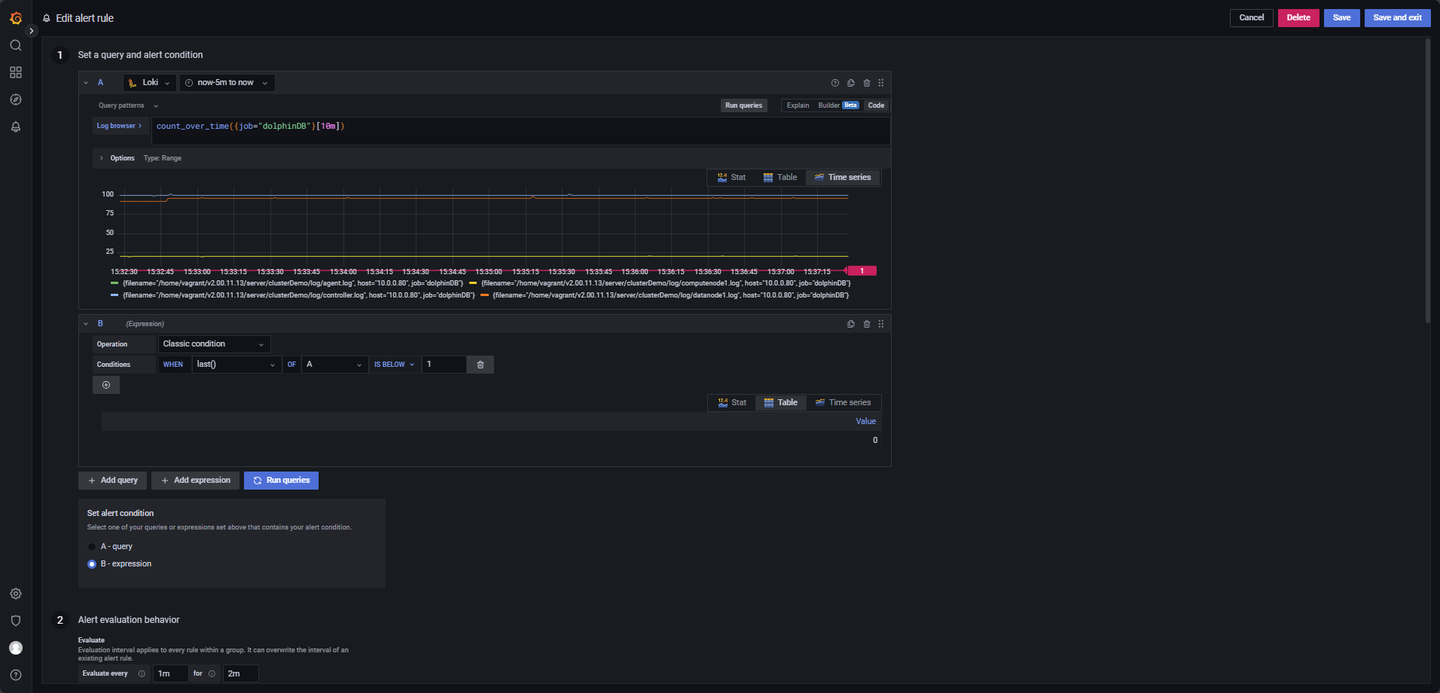Open the Server admin shield icon
The image size is (1440, 693).
pos(15,620)
